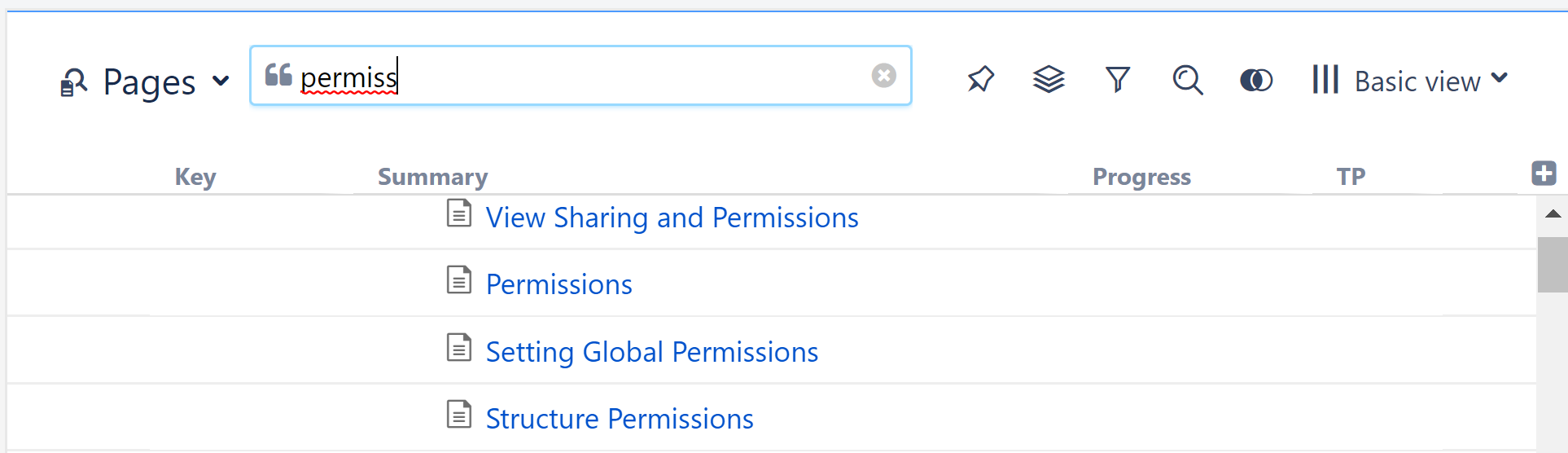Viewport: 1568px width, 453px height.
Task: Click the filter funnel icon
Action: (x=1118, y=79)
